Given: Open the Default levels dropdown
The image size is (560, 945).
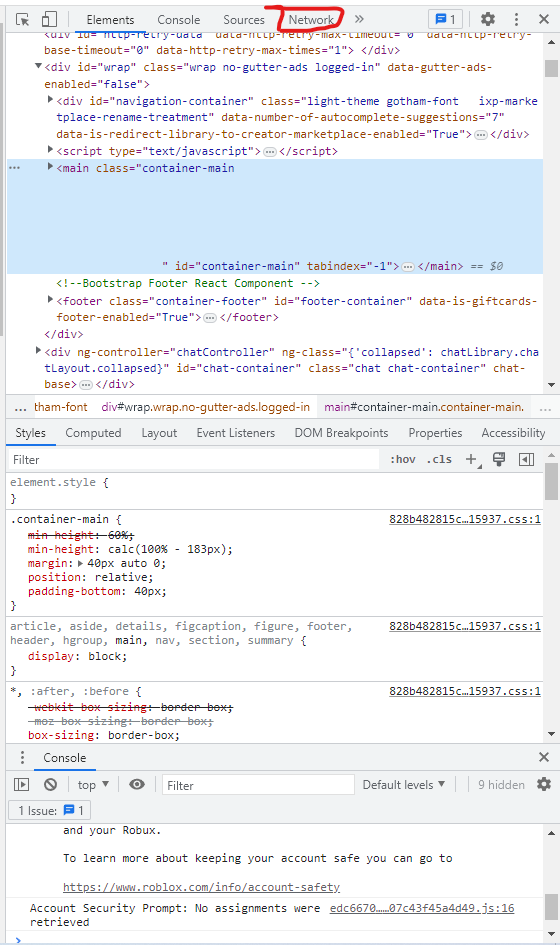Looking at the screenshot, I should [x=404, y=785].
